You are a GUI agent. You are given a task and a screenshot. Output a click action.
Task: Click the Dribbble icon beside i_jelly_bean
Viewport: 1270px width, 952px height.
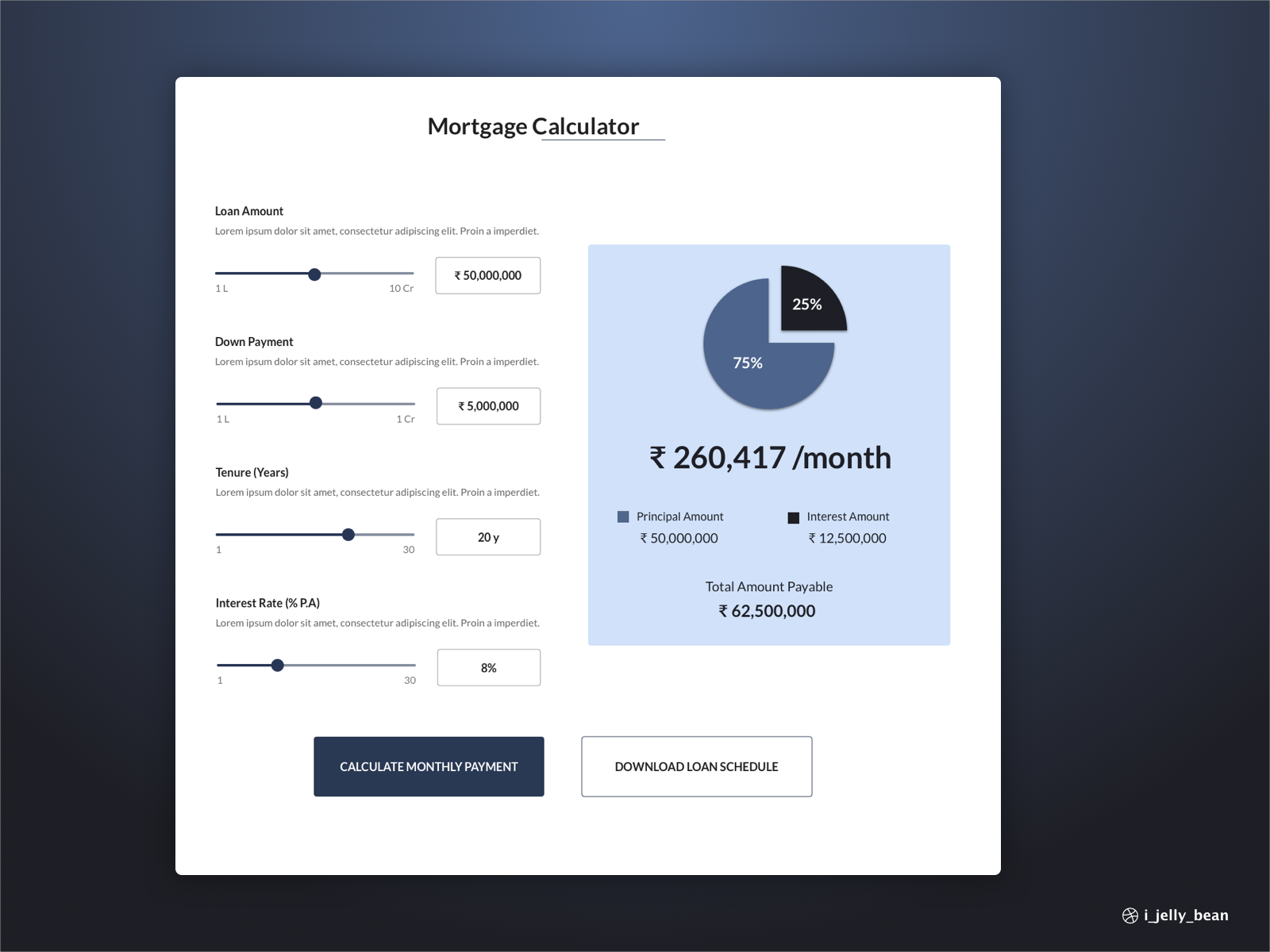(x=1130, y=916)
